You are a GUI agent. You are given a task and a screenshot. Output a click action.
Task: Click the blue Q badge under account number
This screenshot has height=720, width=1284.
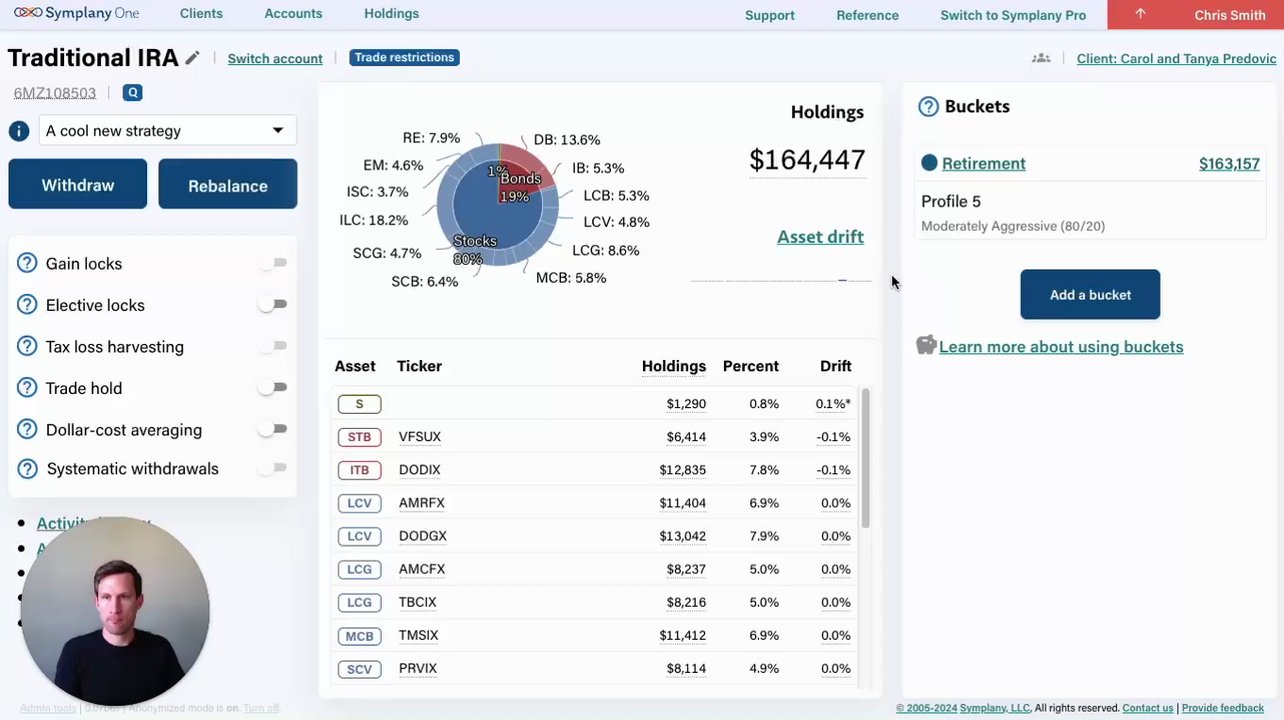[132, 93]
